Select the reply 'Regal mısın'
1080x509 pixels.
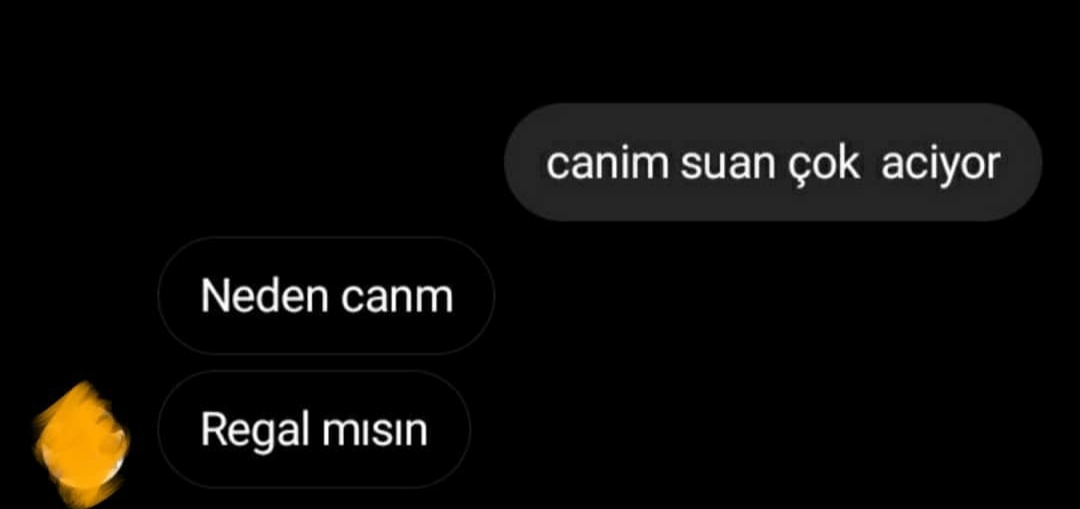click(314, 429)
